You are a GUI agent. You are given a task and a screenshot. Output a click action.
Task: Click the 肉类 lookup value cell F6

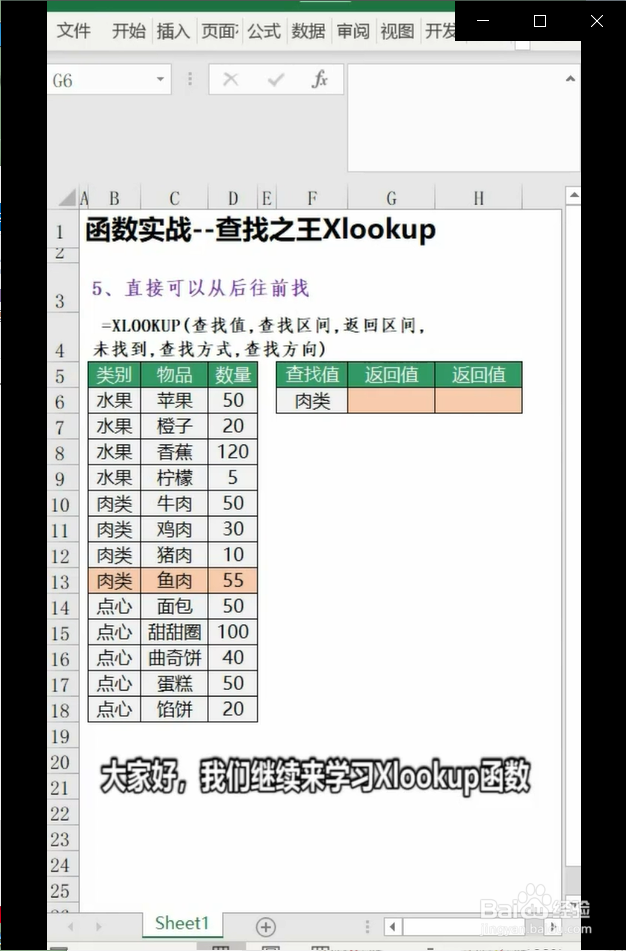(x=312, y=401)
